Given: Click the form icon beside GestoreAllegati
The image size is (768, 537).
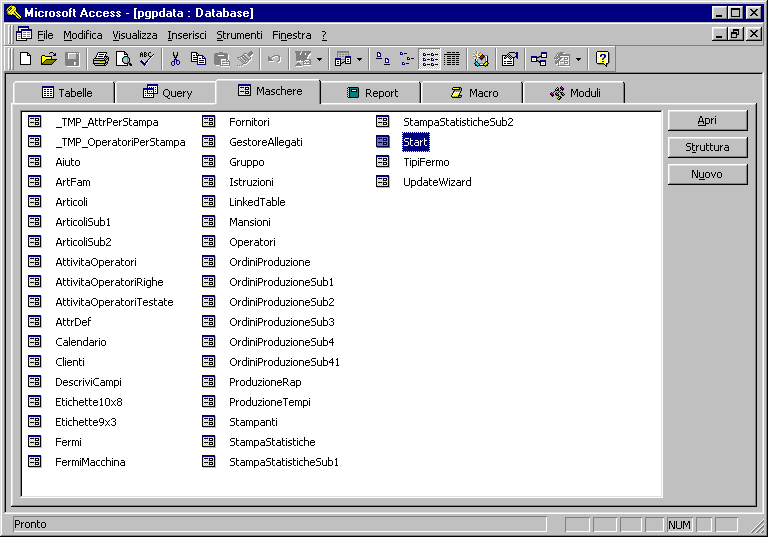Looking at the screenshot, I should coord(209,142).
